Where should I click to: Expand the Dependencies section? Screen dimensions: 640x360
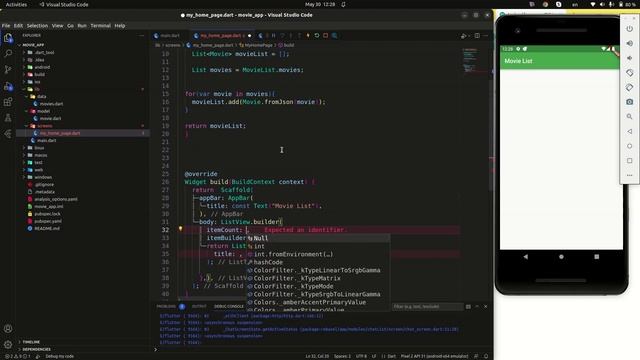(x=36, y=349)
